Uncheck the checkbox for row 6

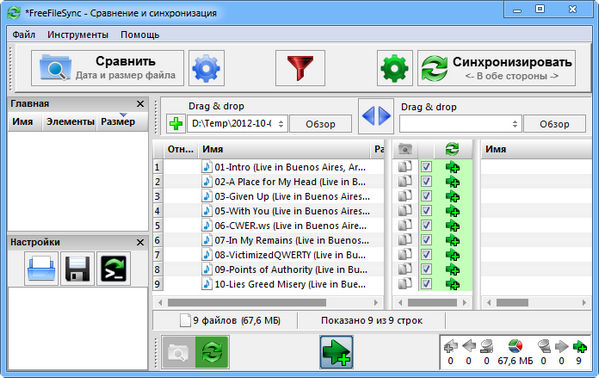pyautogui.click(x=426, y=240)
